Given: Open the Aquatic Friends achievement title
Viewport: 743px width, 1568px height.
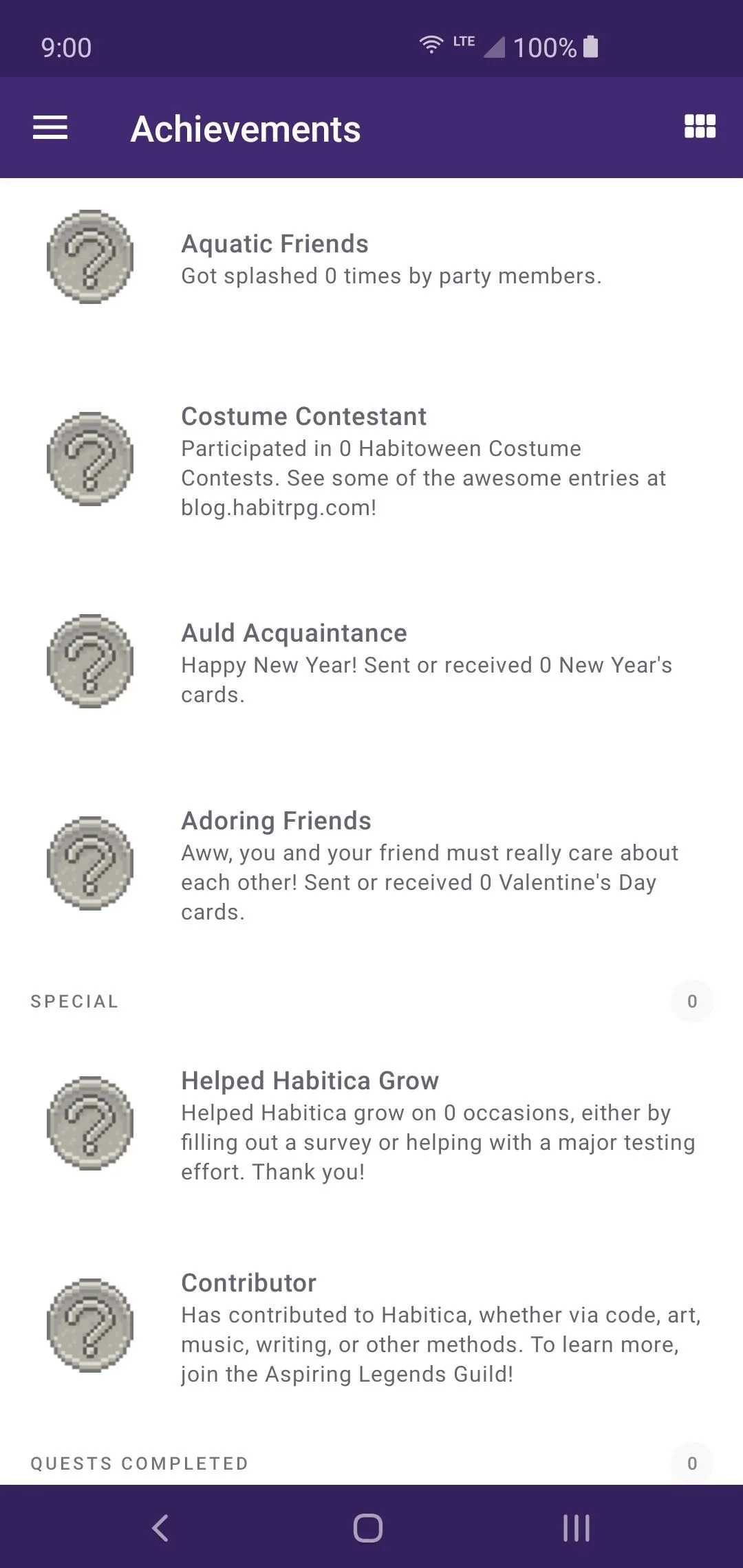Looking at the screenshot, I should (x=274, y=243).
